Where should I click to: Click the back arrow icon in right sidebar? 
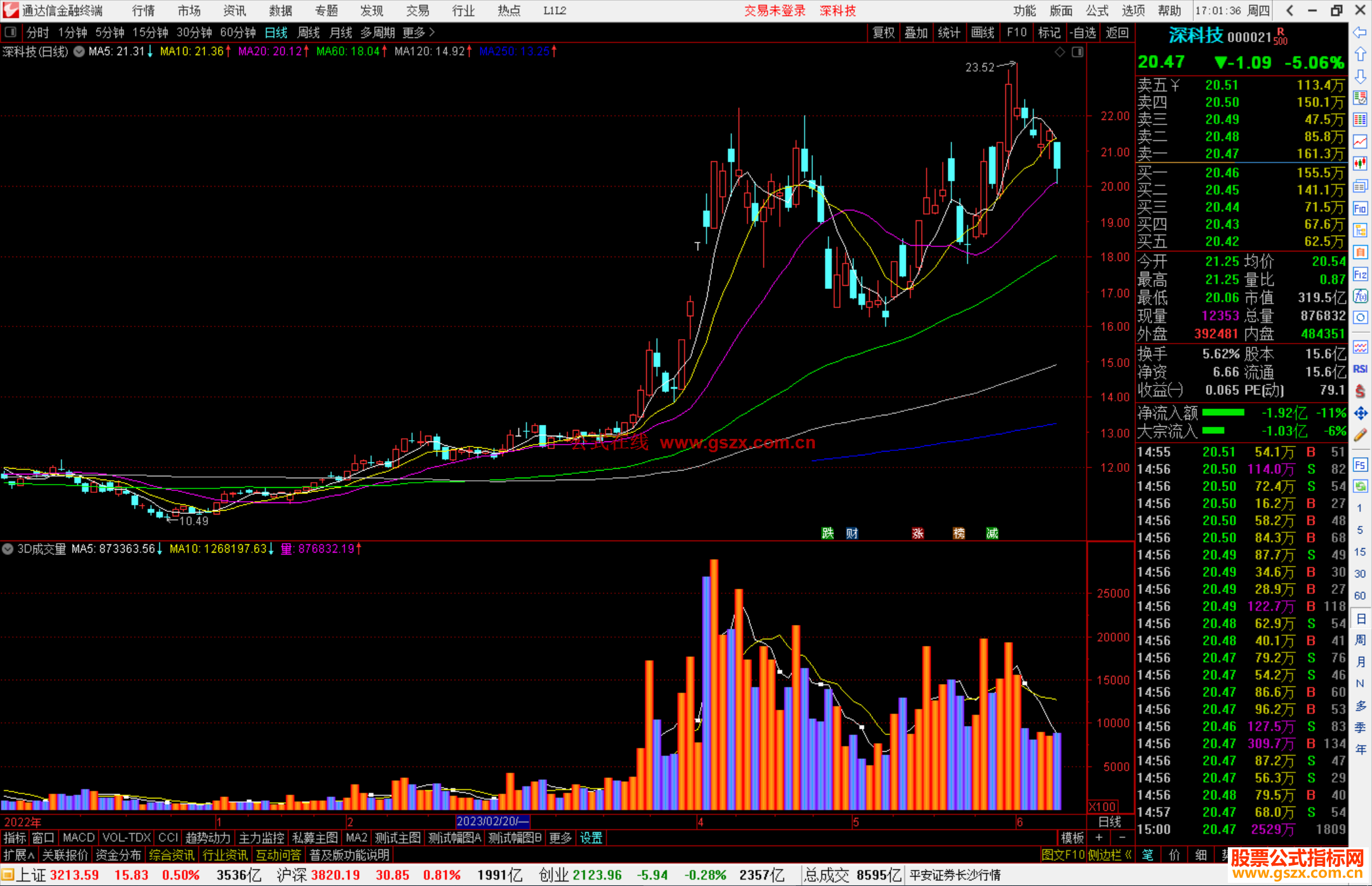pos(1360,32)
